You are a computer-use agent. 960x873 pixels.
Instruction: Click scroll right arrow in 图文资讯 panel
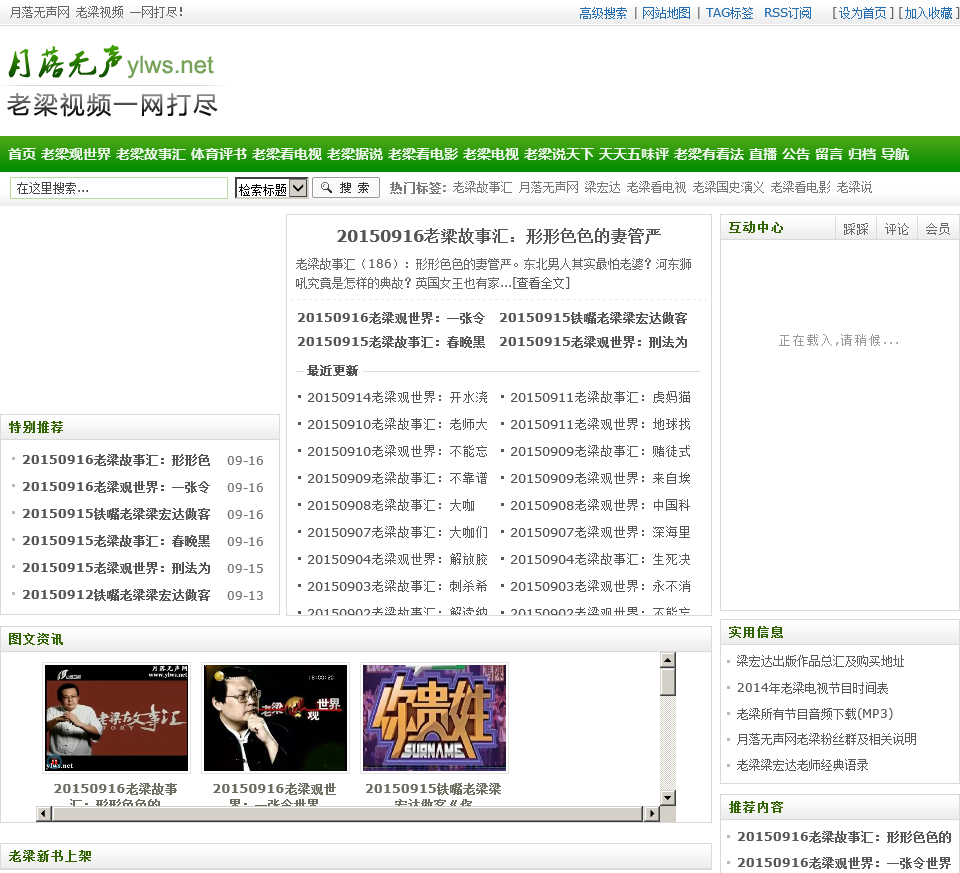(652, 814)
